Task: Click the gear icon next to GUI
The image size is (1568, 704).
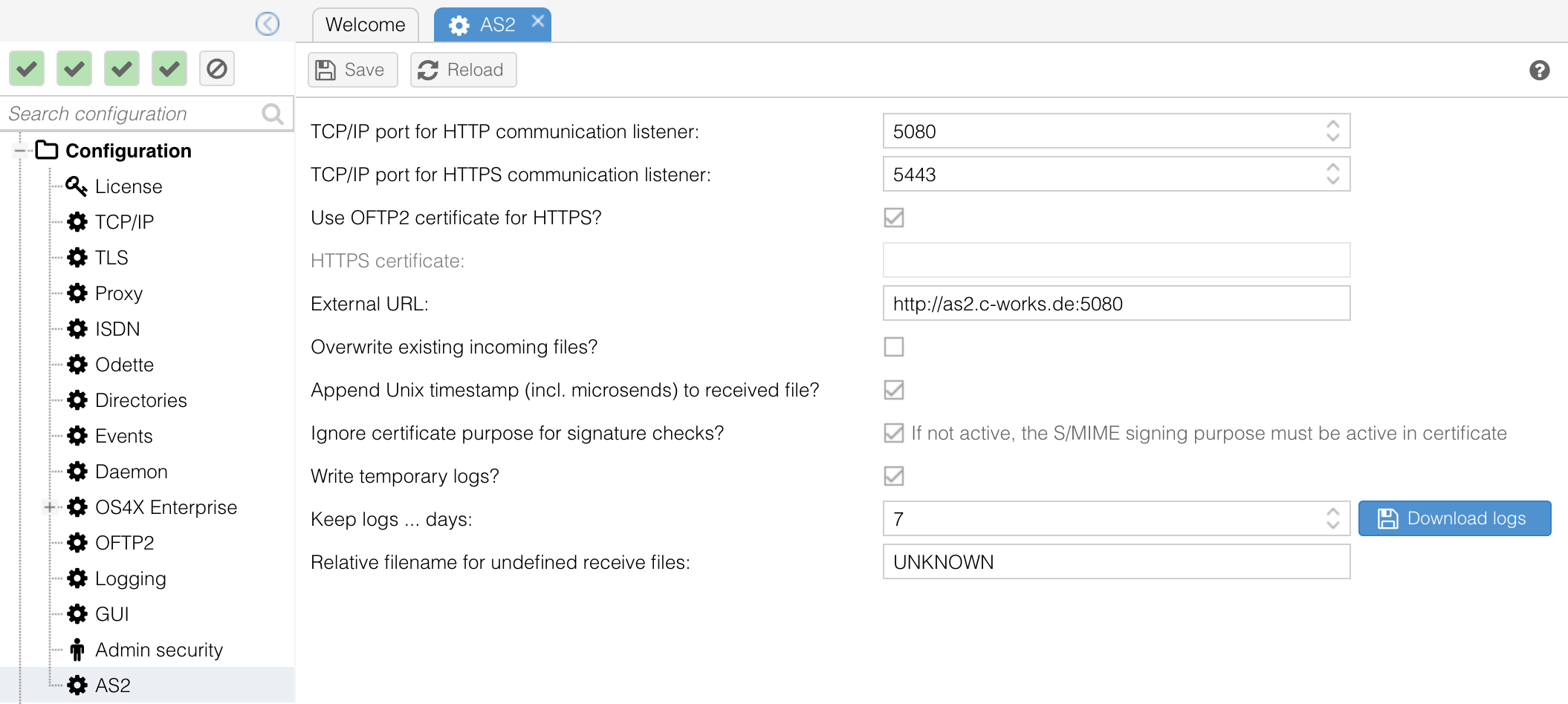Action: pos(77,614)
